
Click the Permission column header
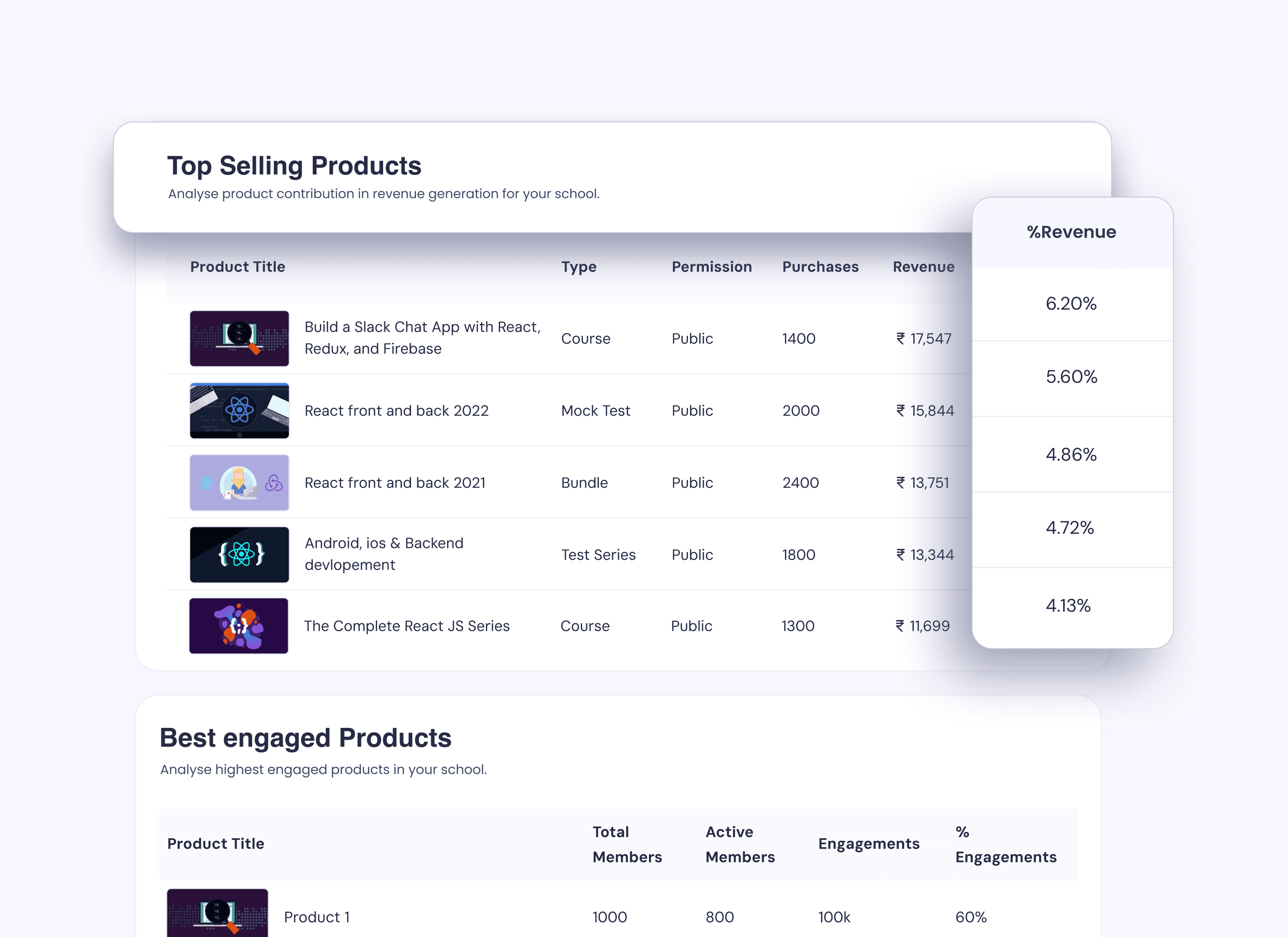(x=712, y=267)
